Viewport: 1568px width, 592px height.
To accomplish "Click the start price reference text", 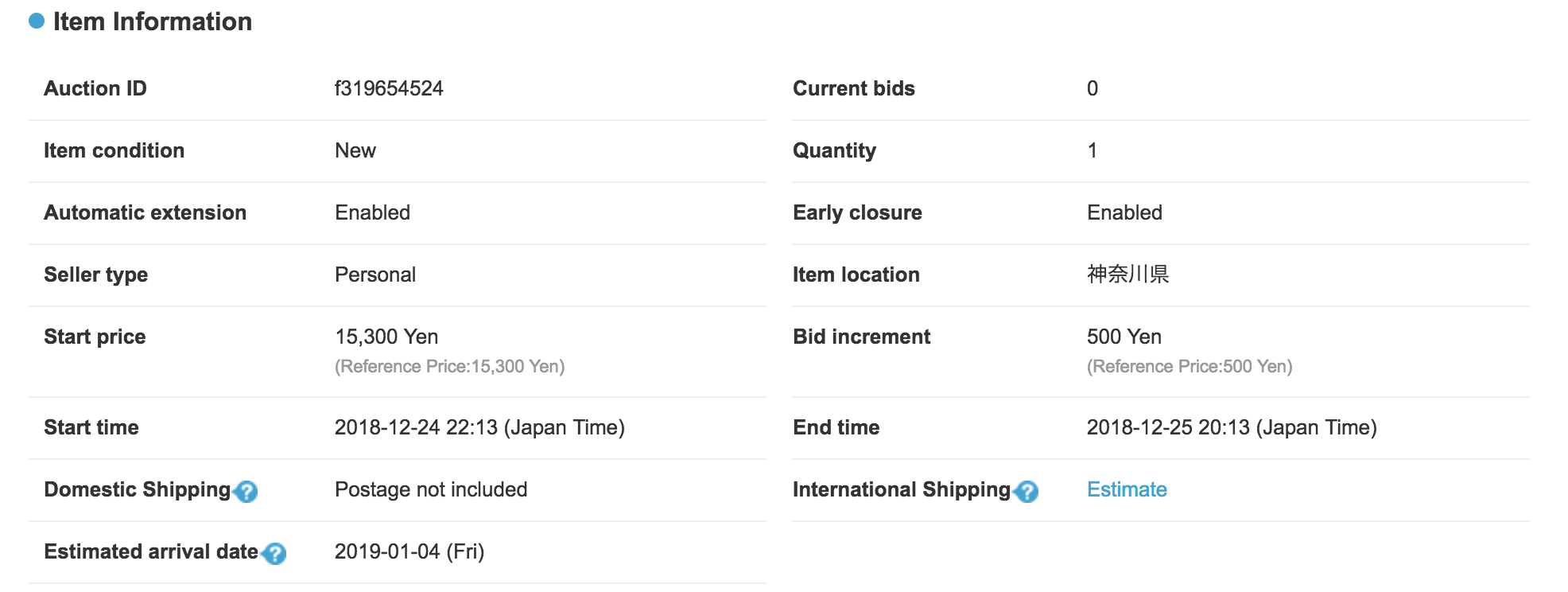I will pyautogui.click(x=449, y=366).
